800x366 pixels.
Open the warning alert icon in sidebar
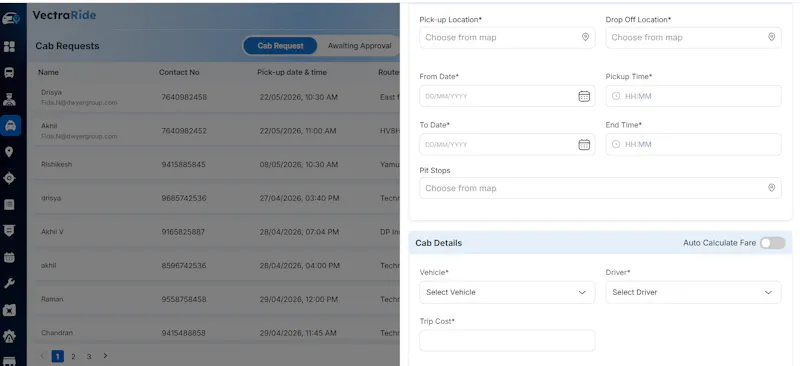point(9,336)
